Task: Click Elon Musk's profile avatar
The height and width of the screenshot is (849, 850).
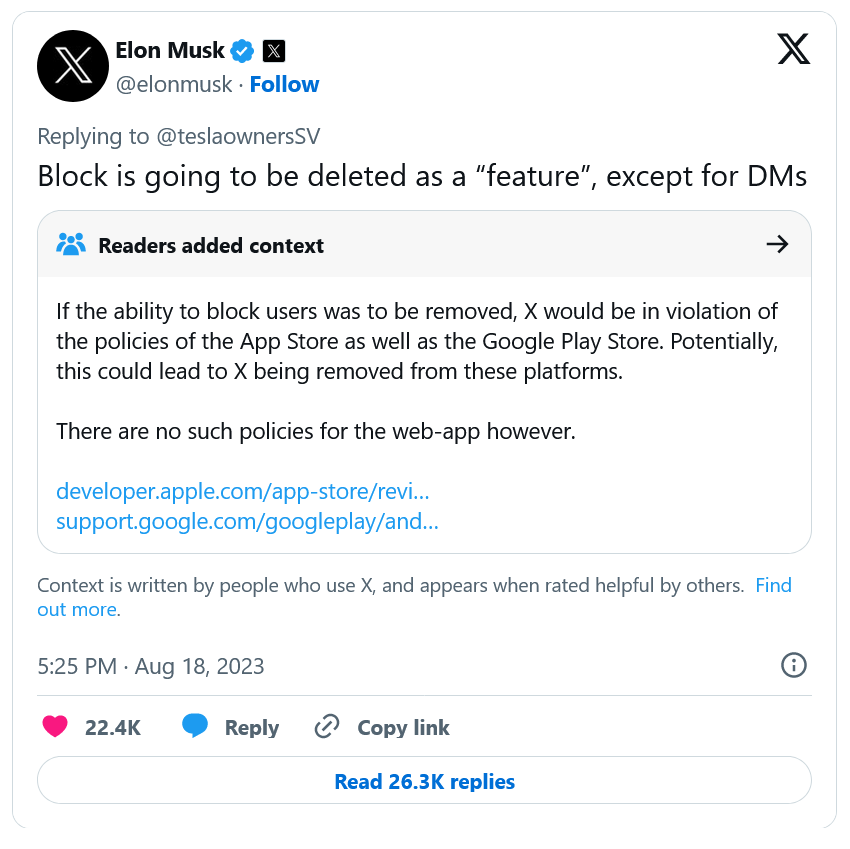Action: 72,66
